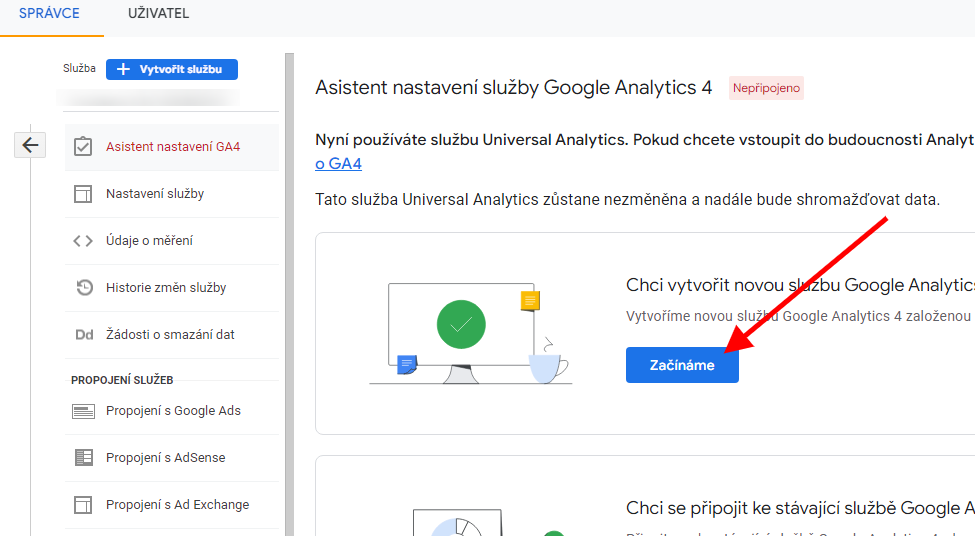The width and height of the screenshot is (975, 536).
Task: Click the Propojení s AdSense icon
Action: point(84,458)
